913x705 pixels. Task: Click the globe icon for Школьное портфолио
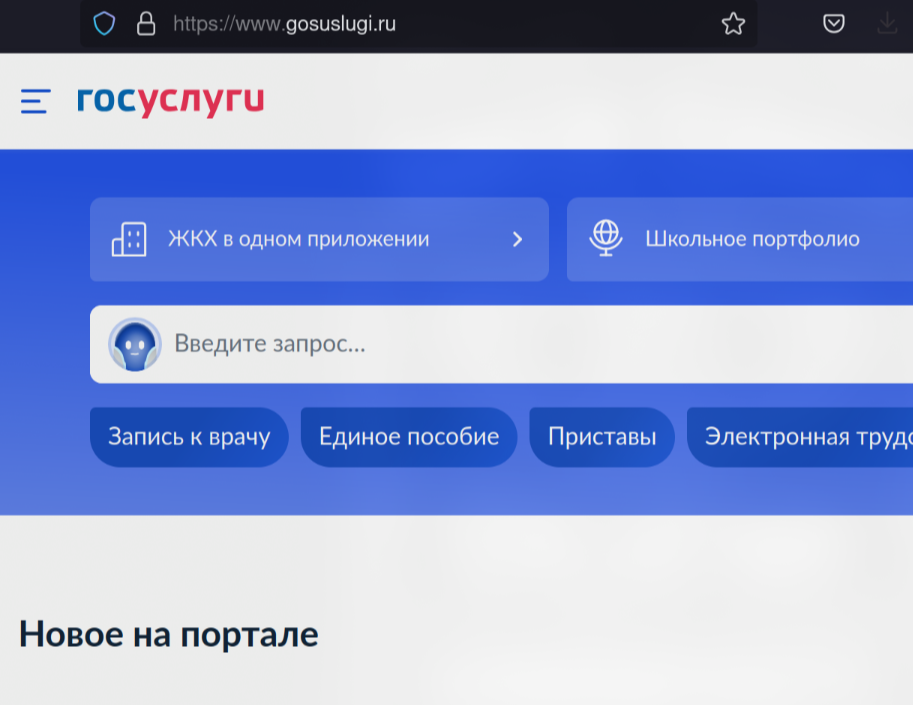(606, 238)
